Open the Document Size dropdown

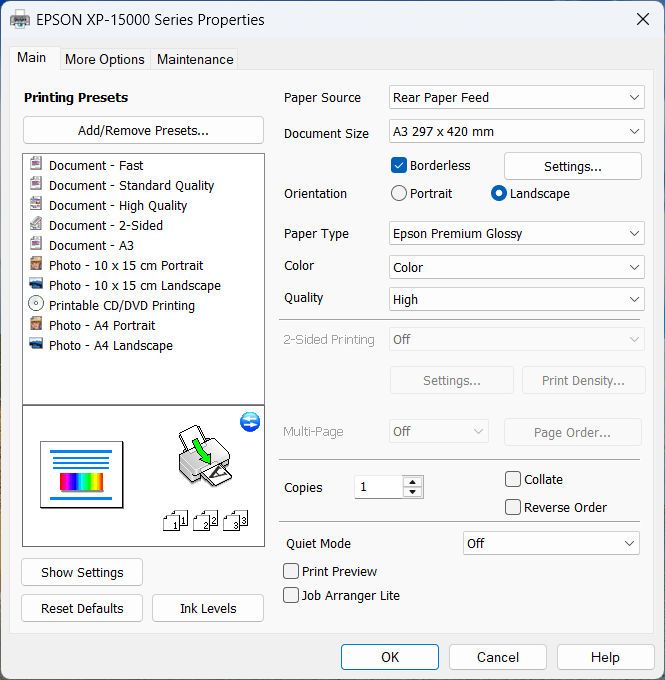click(516, 131)
